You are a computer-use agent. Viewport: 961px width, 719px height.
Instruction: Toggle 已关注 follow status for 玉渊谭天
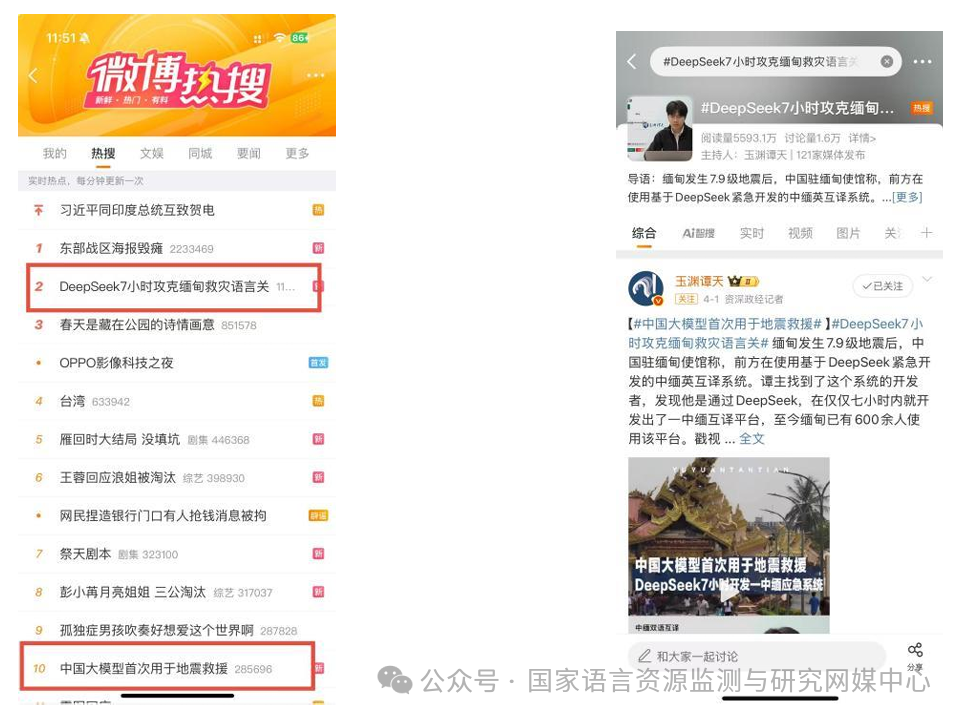click(x=883, y=286)
